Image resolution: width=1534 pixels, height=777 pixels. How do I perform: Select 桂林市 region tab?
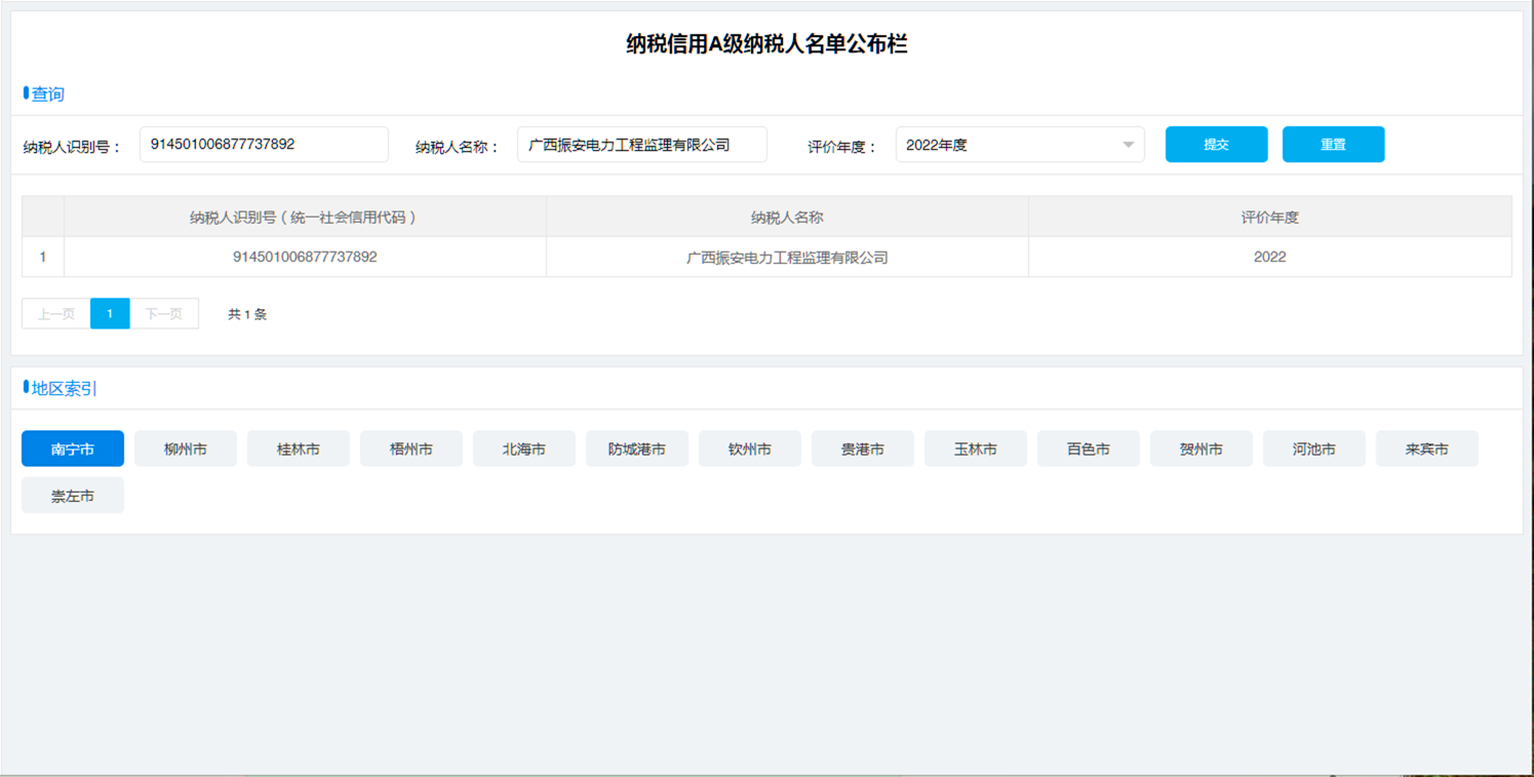299,449
